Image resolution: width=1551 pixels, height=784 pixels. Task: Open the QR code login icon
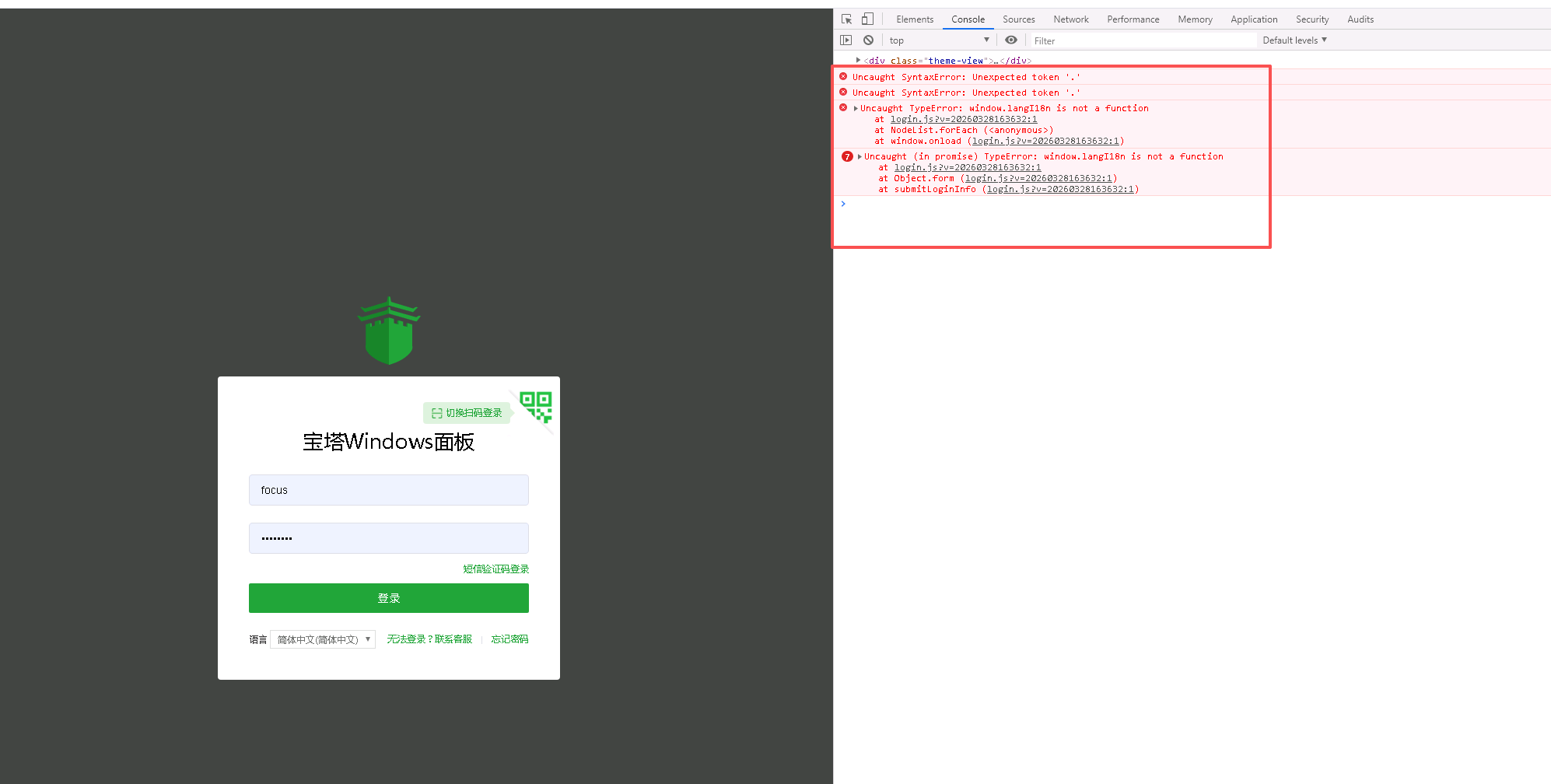click(536, 407)
